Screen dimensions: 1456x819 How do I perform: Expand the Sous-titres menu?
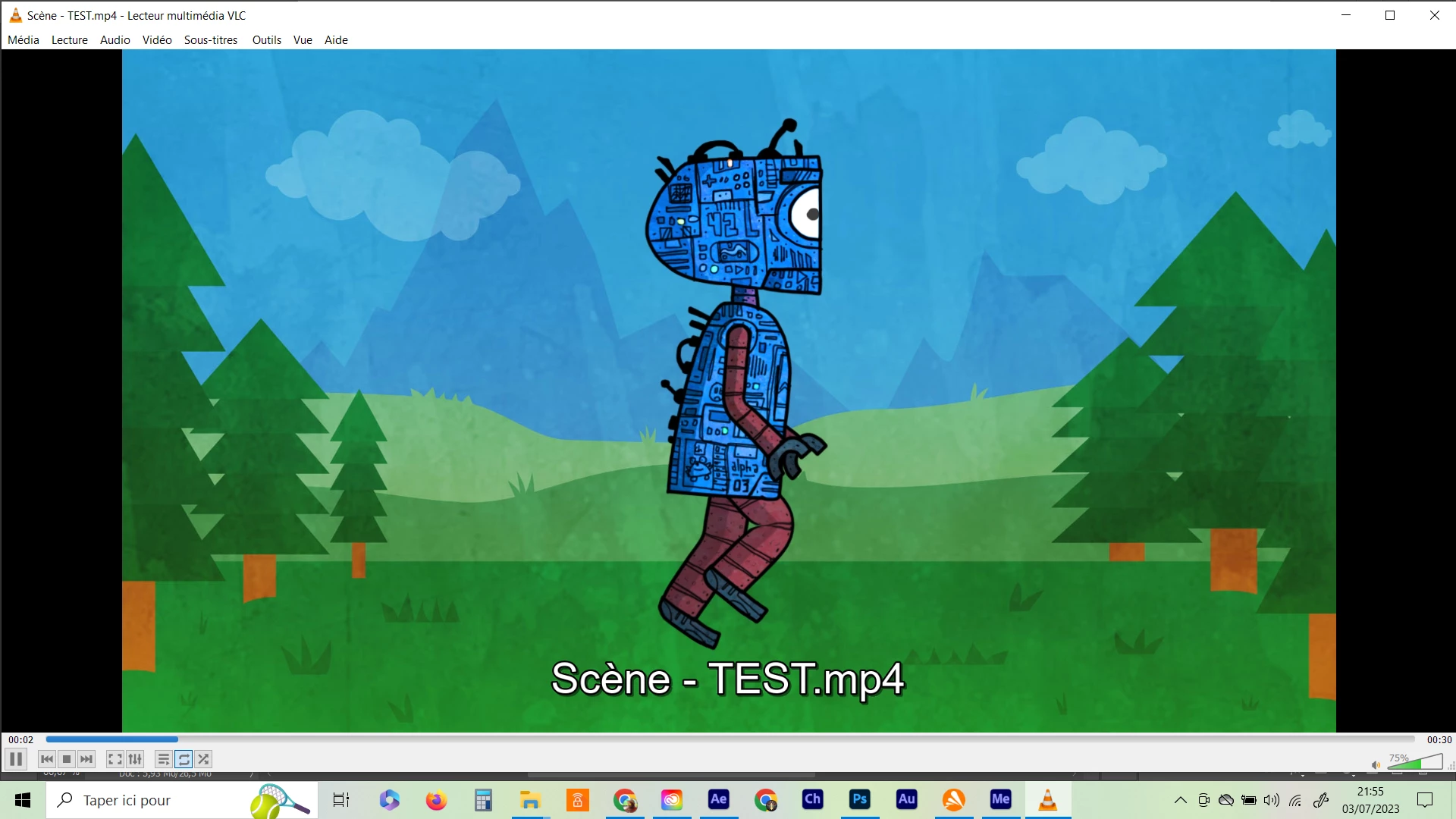(x=211, y=40)
